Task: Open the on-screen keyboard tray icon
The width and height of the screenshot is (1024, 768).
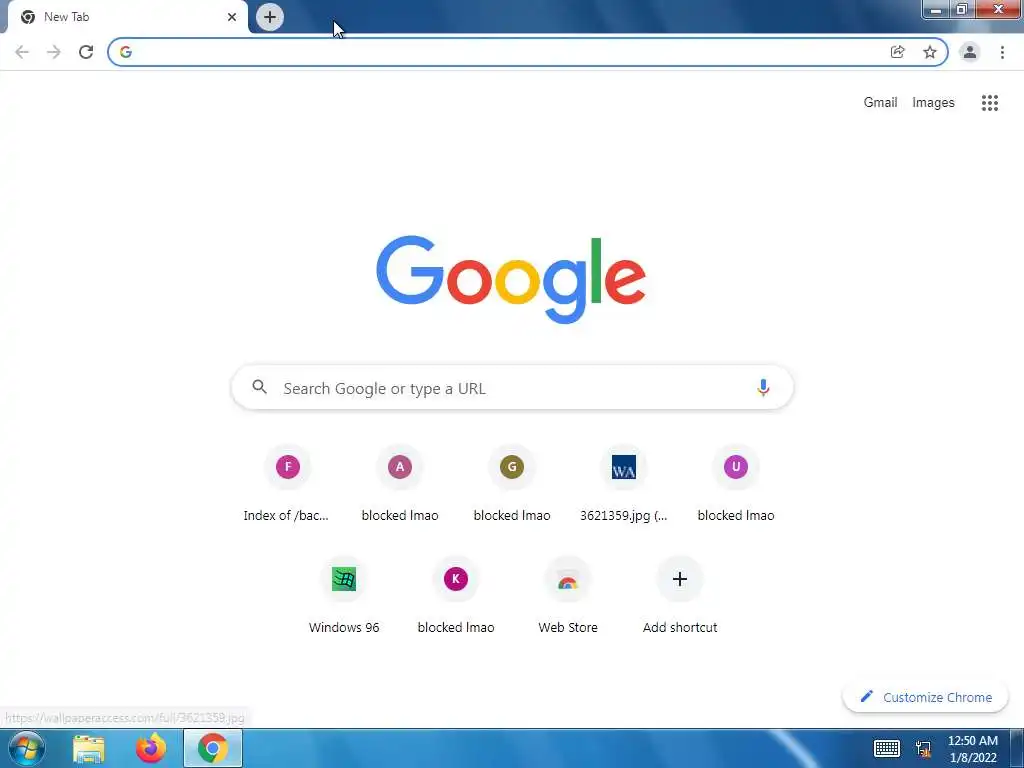Action: point(887,748)
